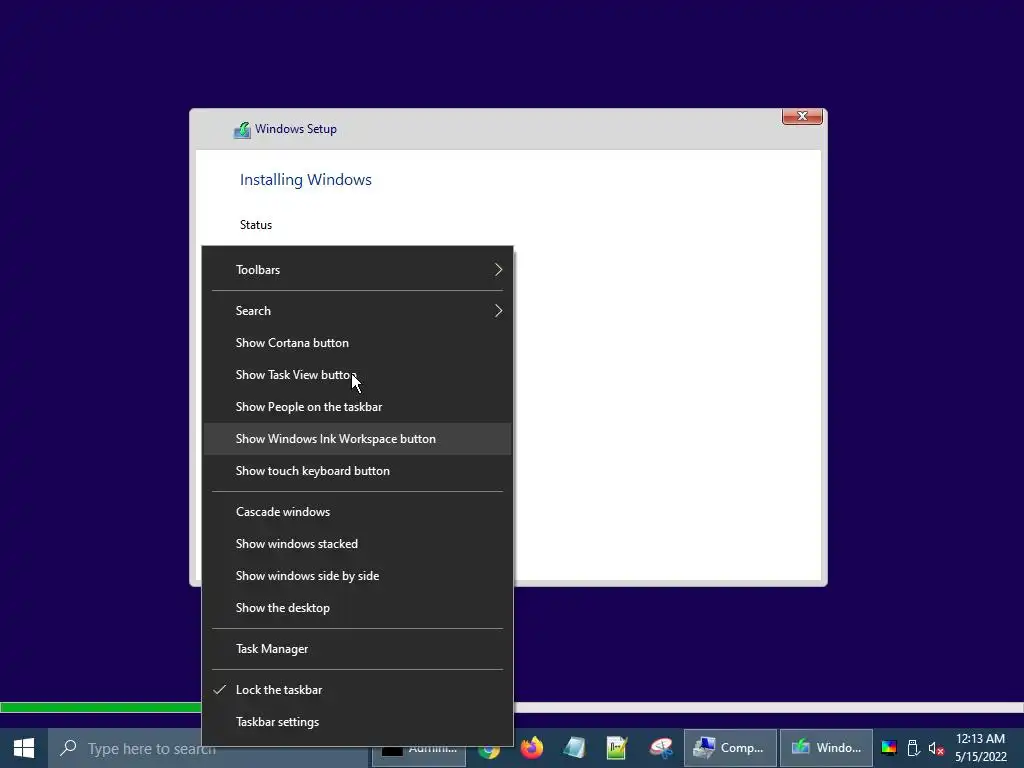Open Firefox from the taskbar
1024x768 pixels.
coord(532,748)
